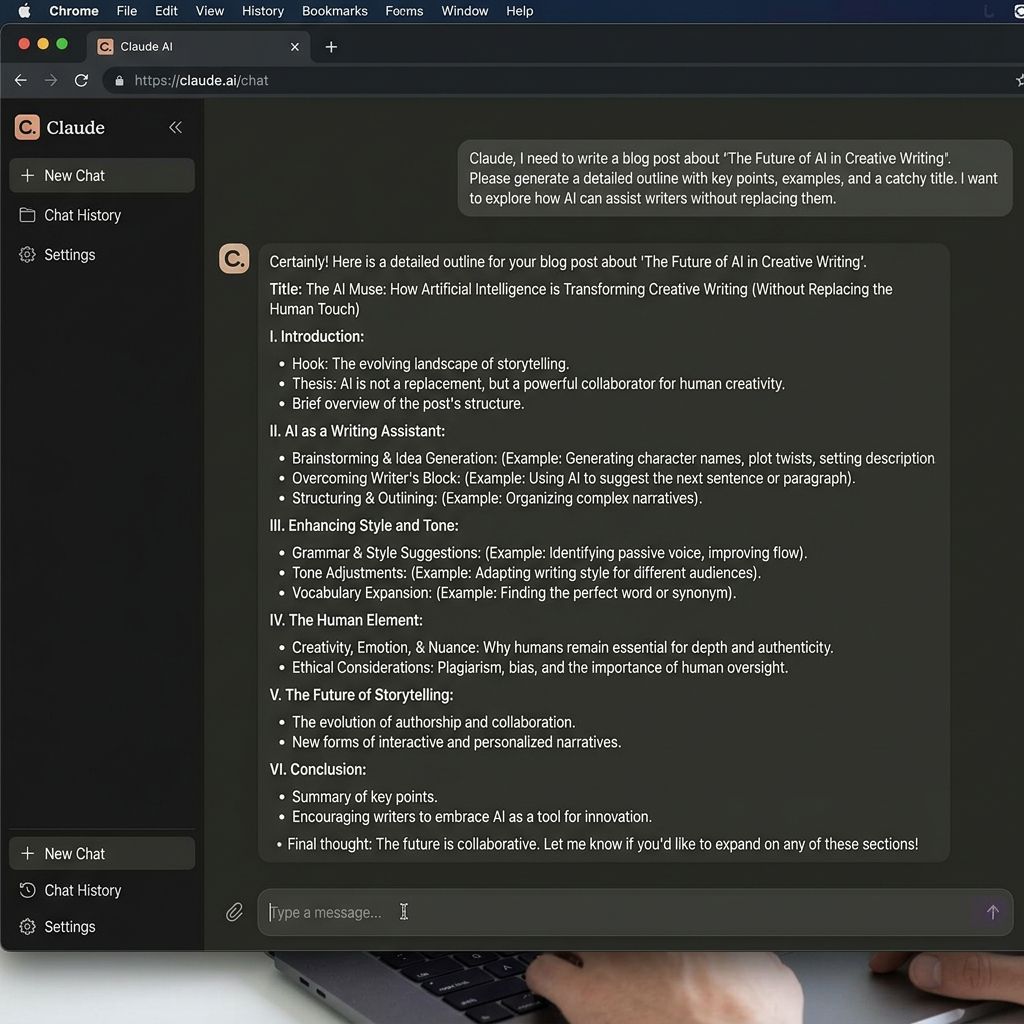Open a new browser tab with plus
Screen dimensions: 1024x1024
coord(331,47)
